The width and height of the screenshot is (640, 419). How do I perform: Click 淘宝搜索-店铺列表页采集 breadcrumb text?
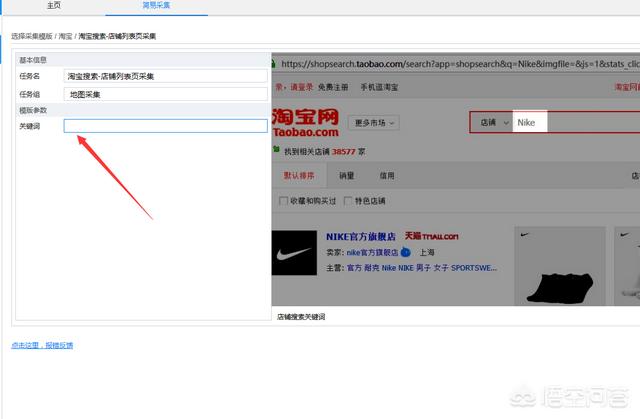(117, 36)
